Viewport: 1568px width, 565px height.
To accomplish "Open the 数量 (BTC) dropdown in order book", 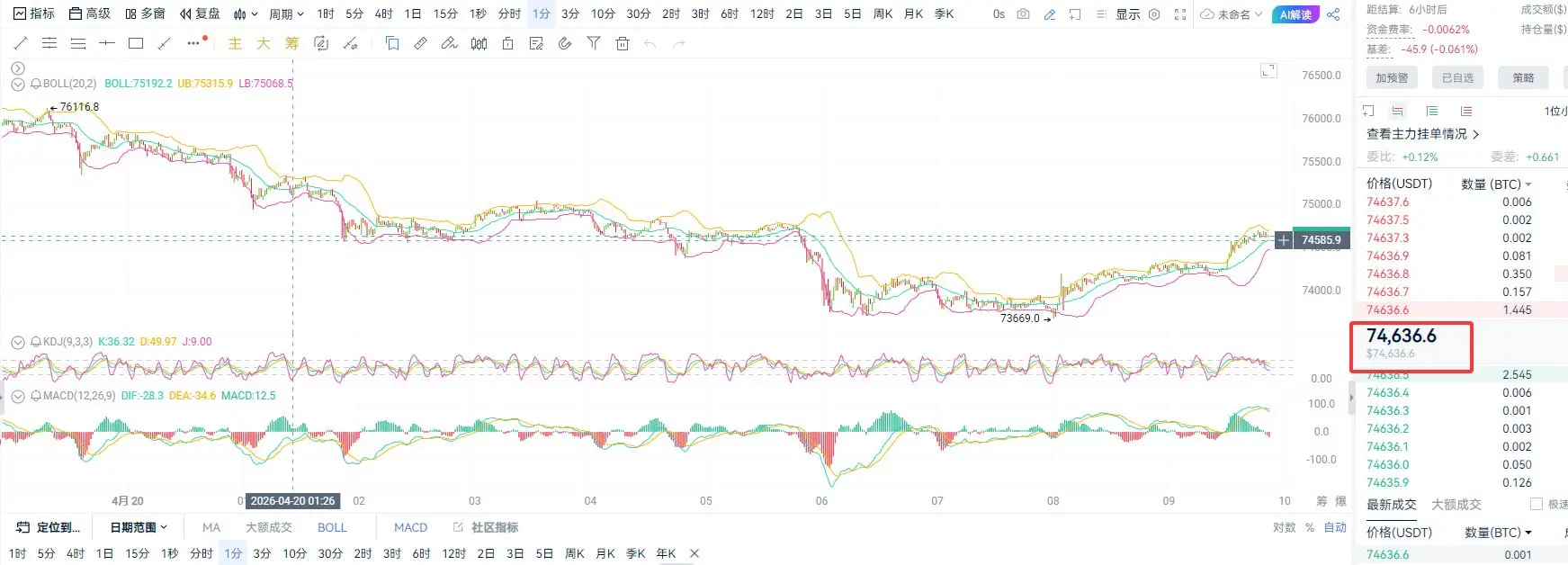I will point(1496,184).
